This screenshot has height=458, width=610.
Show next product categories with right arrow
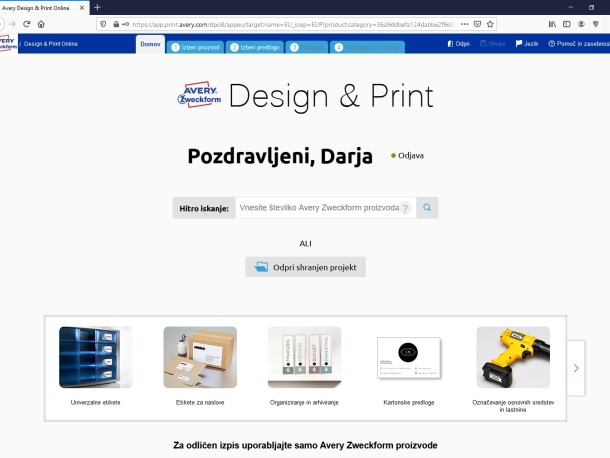click(x=576, y=368)
